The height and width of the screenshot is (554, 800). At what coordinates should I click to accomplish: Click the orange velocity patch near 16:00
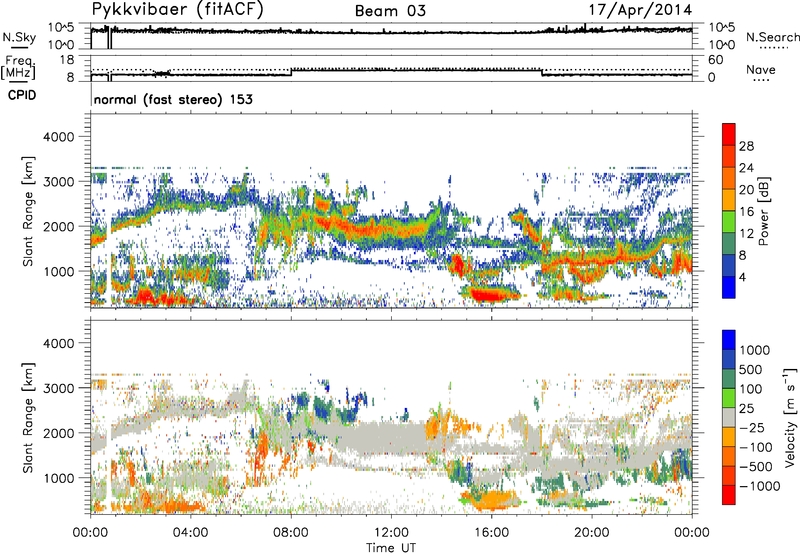492,499
